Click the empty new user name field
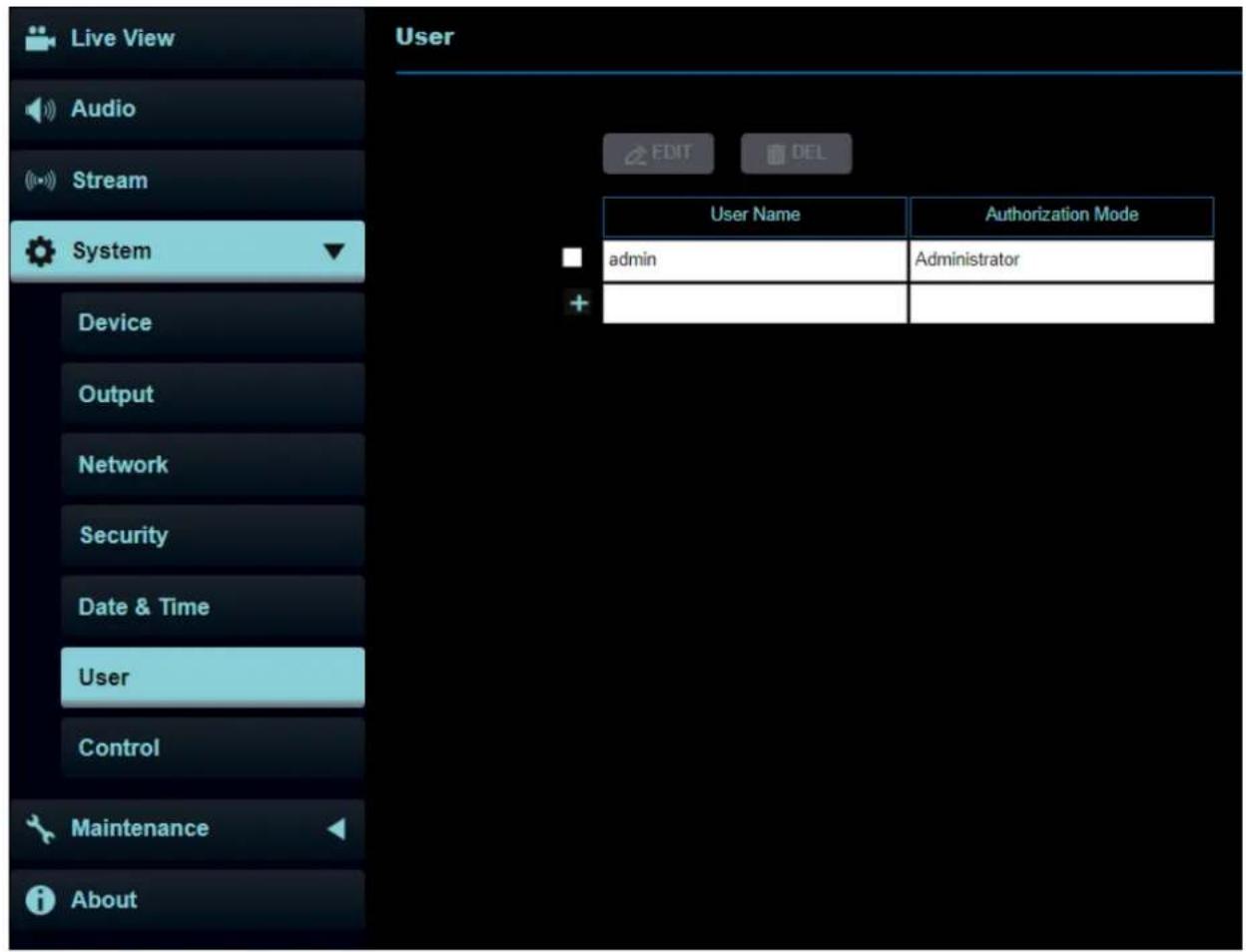 pos(755,303)
